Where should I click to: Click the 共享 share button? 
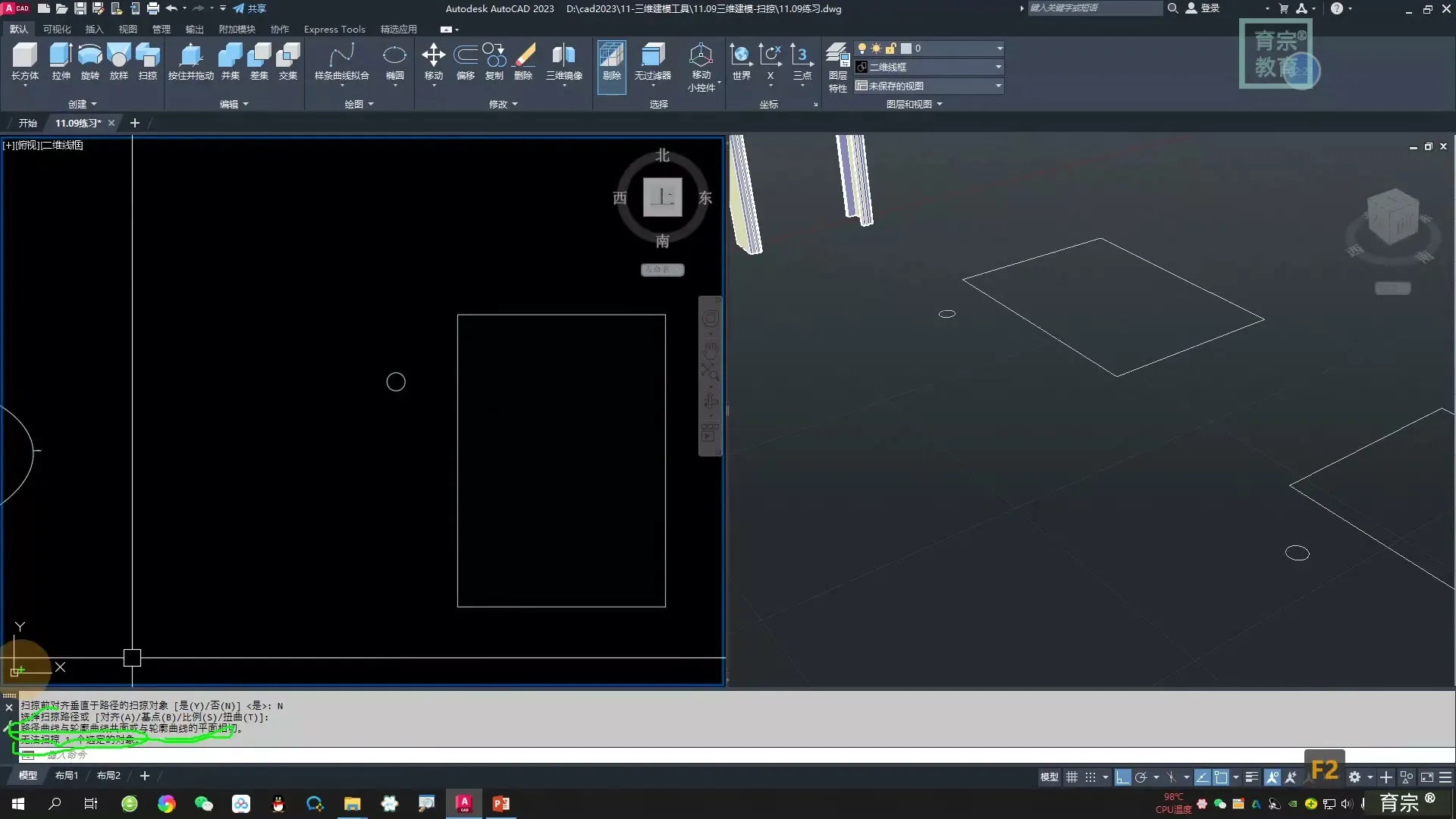pos(249,9)
